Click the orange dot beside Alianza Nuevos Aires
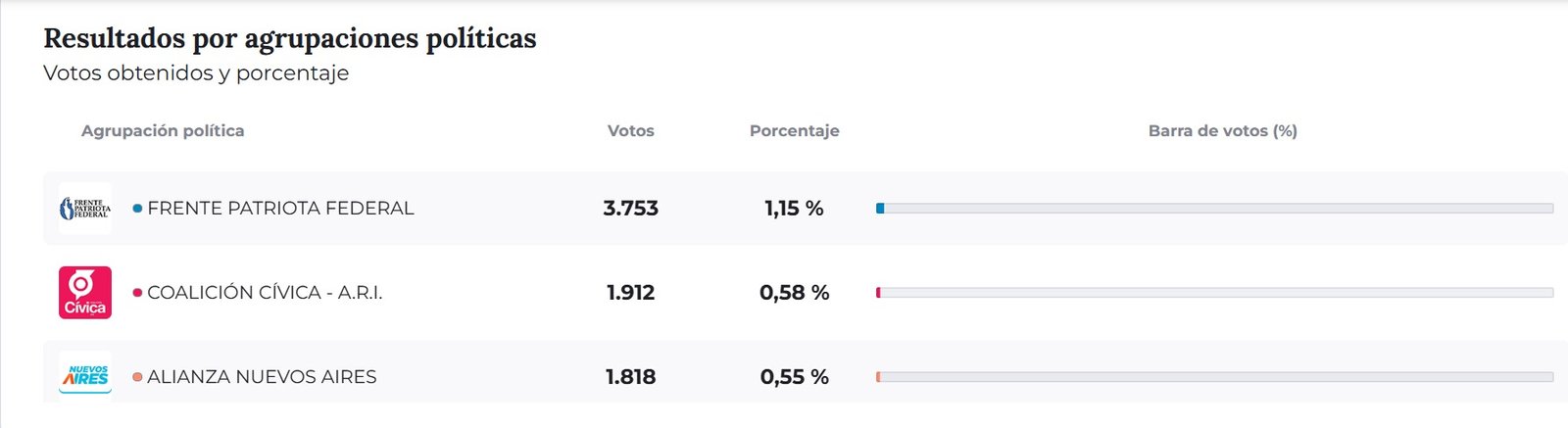 click(x=137, y=376)
